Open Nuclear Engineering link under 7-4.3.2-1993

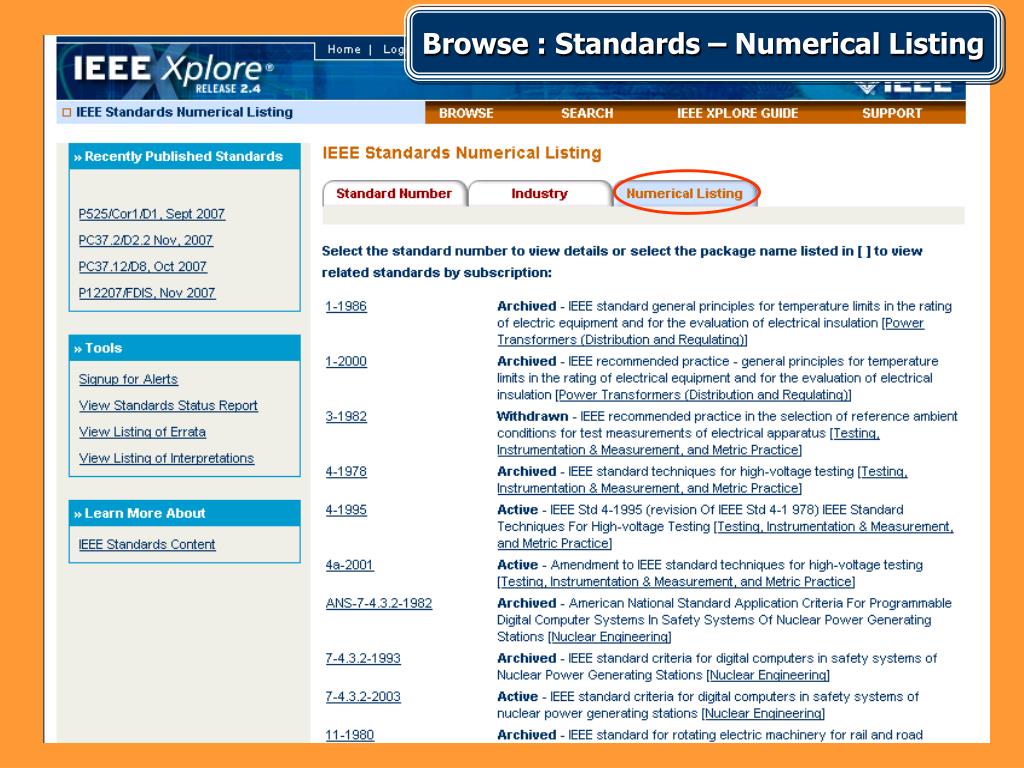click(x=768, y=675)
